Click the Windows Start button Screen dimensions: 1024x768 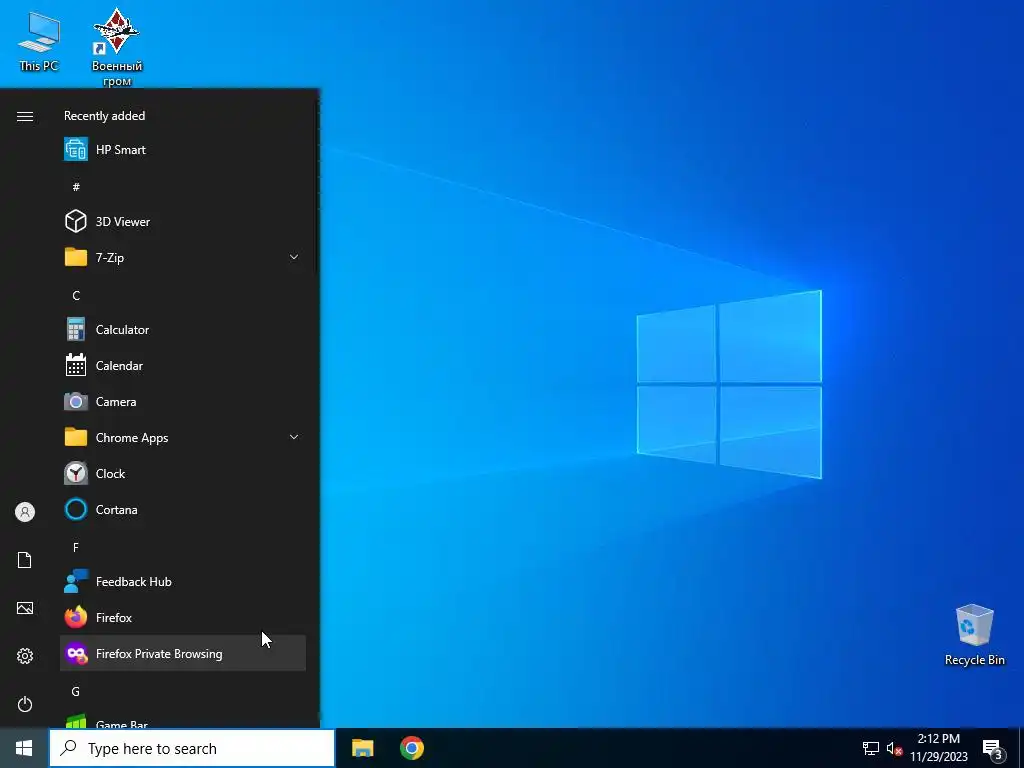click(x=24, y=748)
